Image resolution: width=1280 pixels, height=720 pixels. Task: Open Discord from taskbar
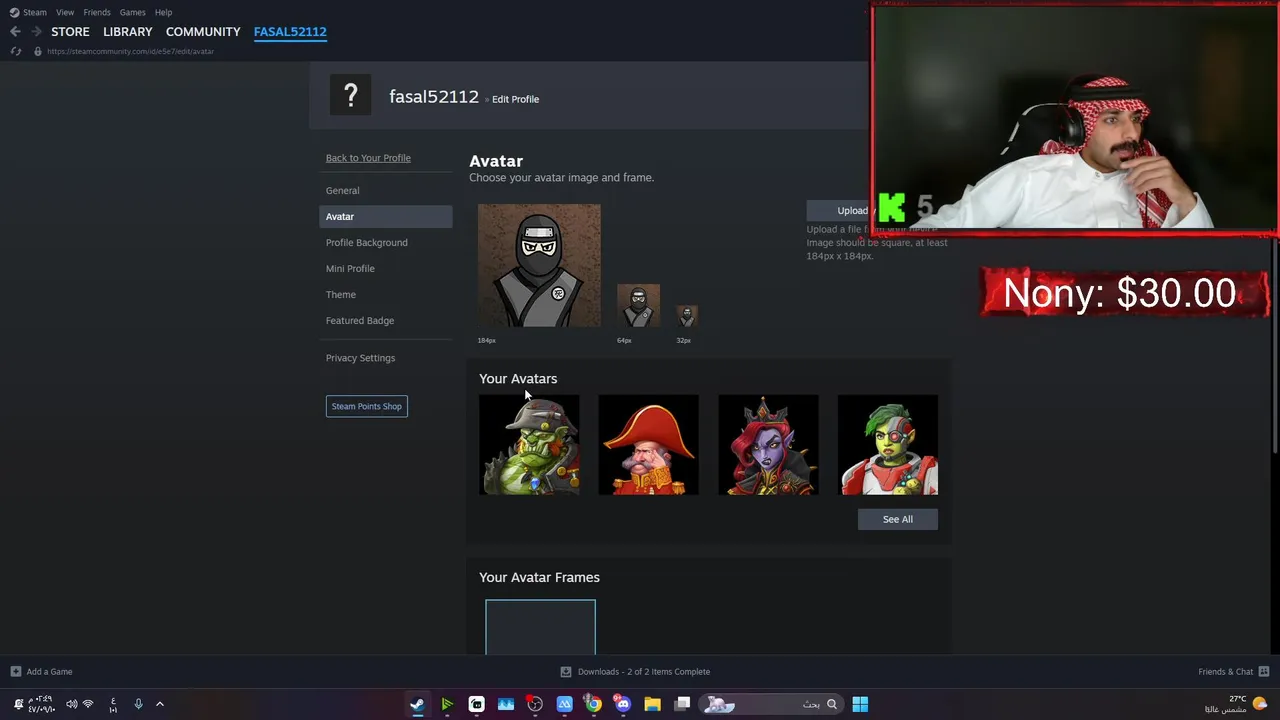coord(623,704)
